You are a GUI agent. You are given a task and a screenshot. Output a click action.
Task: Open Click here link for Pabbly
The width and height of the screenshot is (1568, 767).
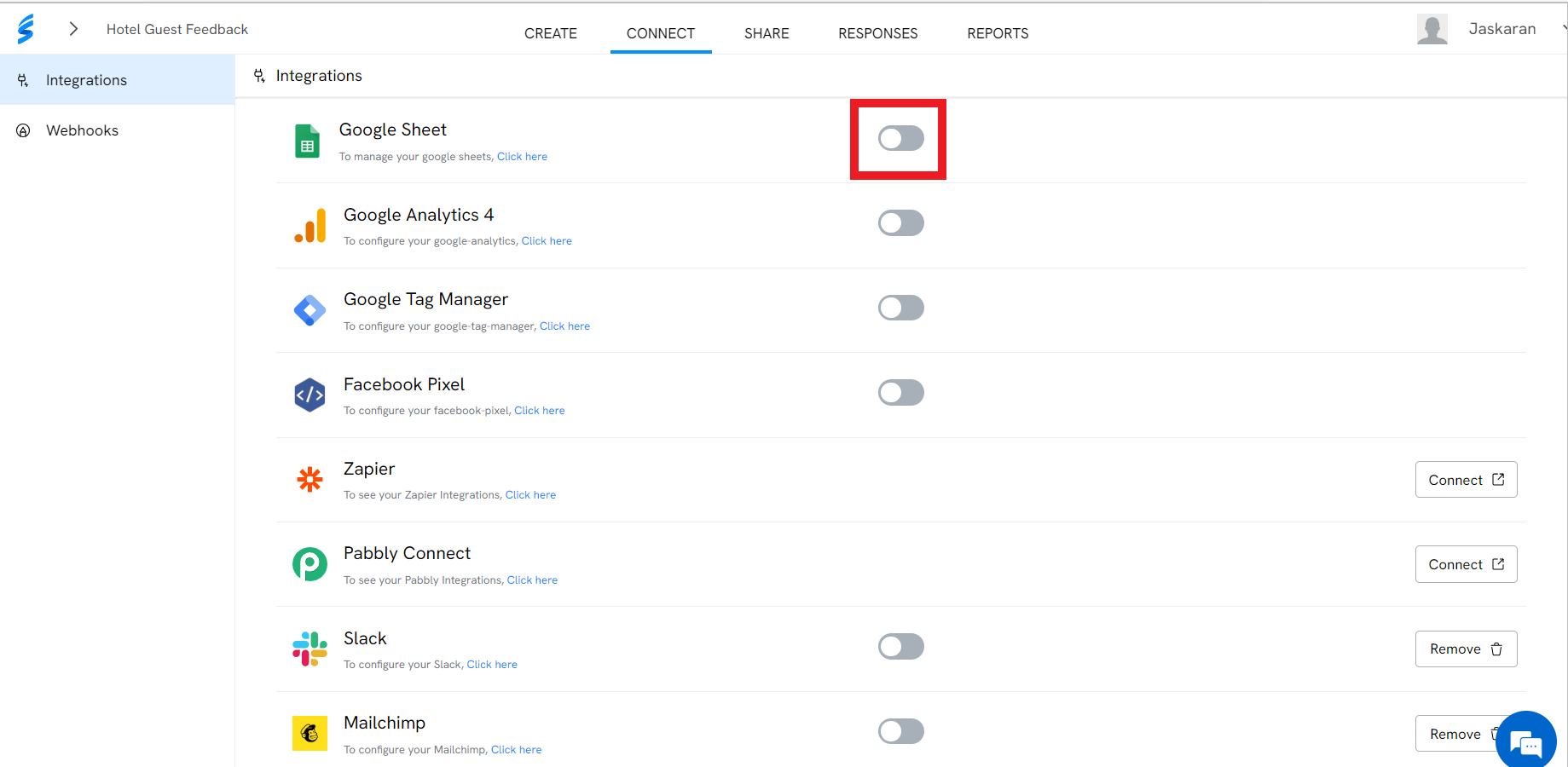[532, 580]
